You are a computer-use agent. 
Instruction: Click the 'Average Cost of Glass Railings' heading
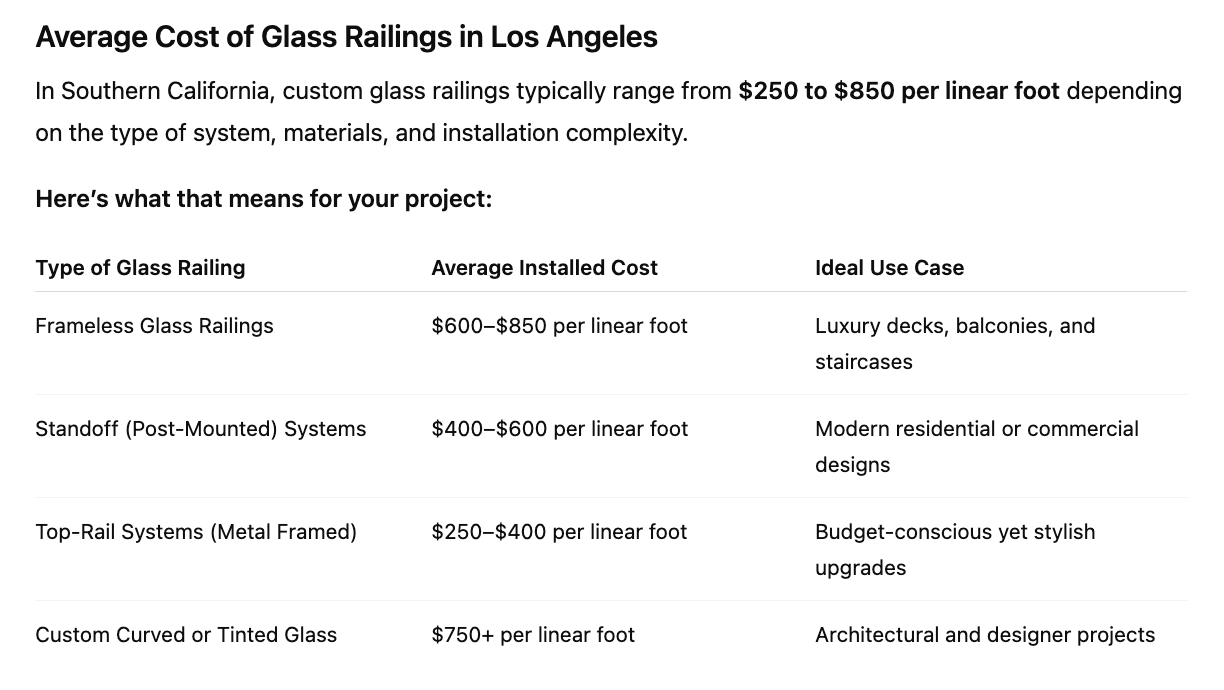(x=346, y=37)
